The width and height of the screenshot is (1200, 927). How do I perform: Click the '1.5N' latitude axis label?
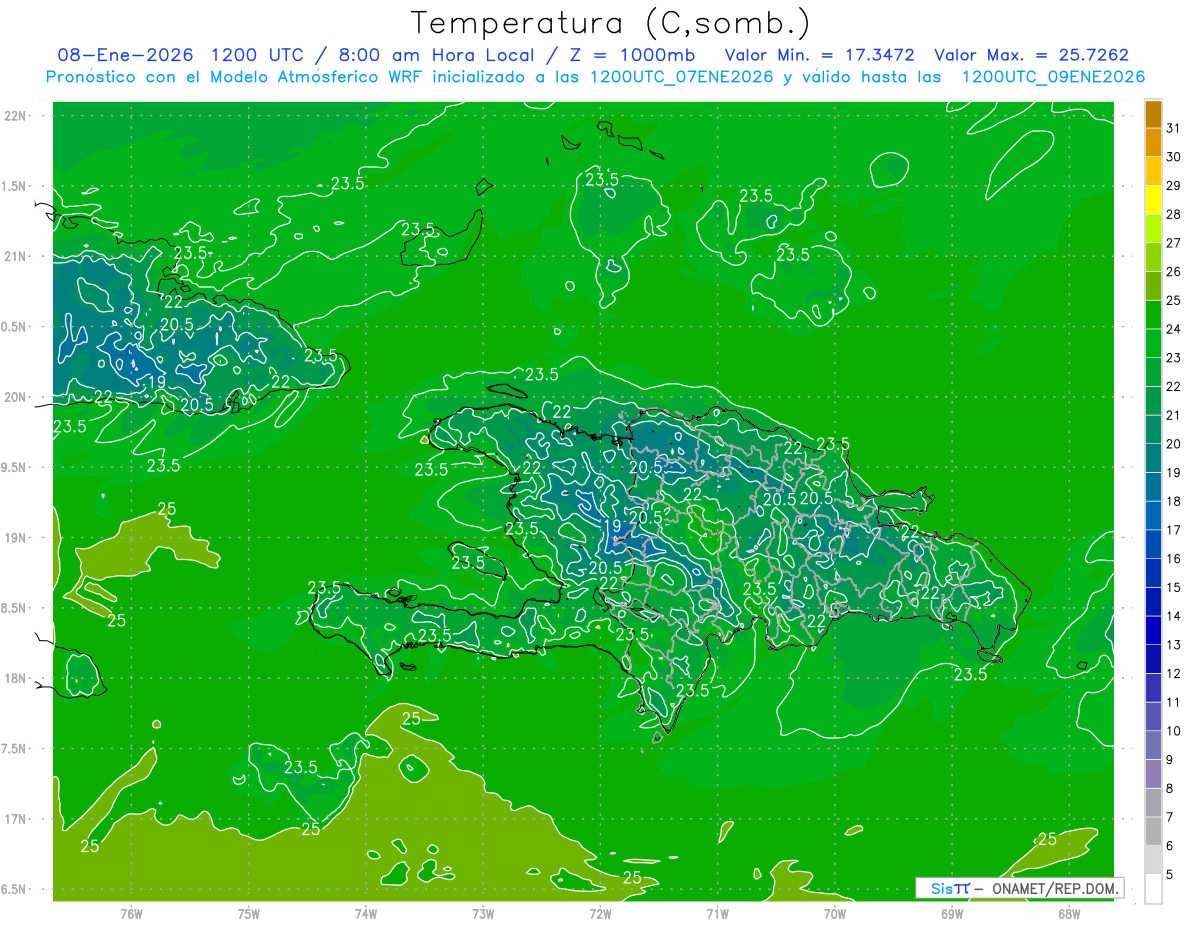pos(15,186)
